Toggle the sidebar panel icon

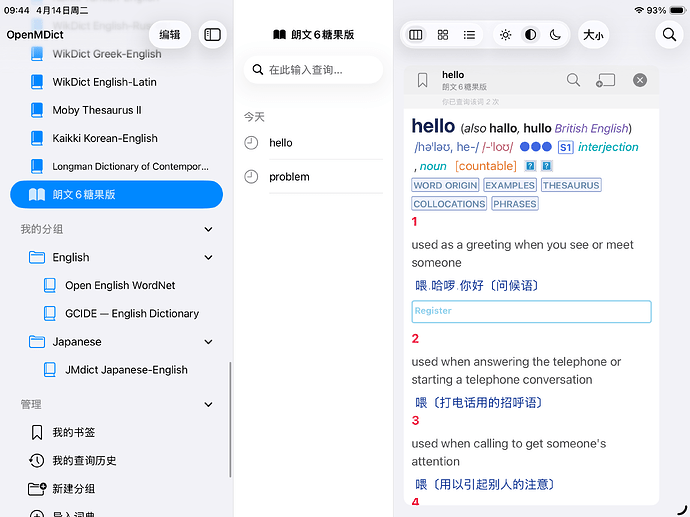coord(213,34)
